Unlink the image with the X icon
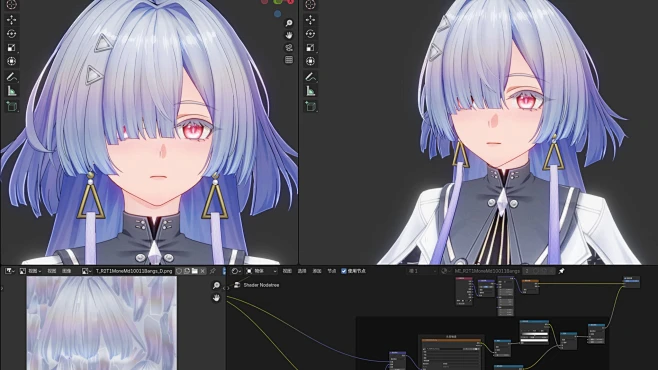 coord(203,271)
